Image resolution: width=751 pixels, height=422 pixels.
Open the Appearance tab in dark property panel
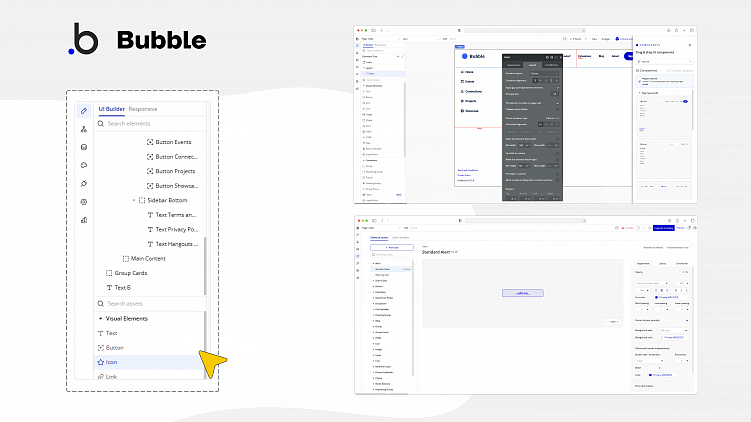513,65
